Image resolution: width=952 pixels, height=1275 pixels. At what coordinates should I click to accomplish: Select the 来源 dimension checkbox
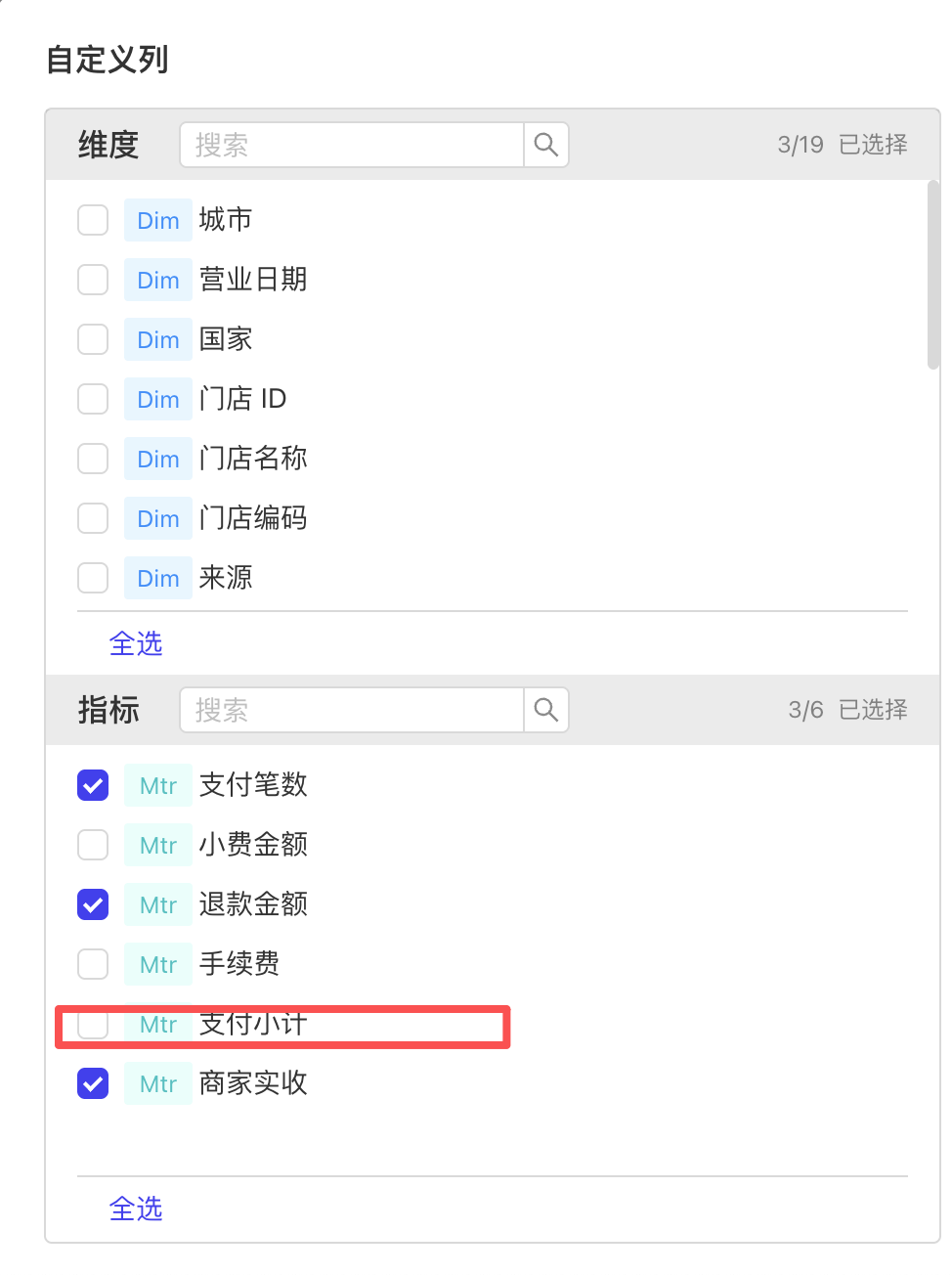tap(93, 578)
